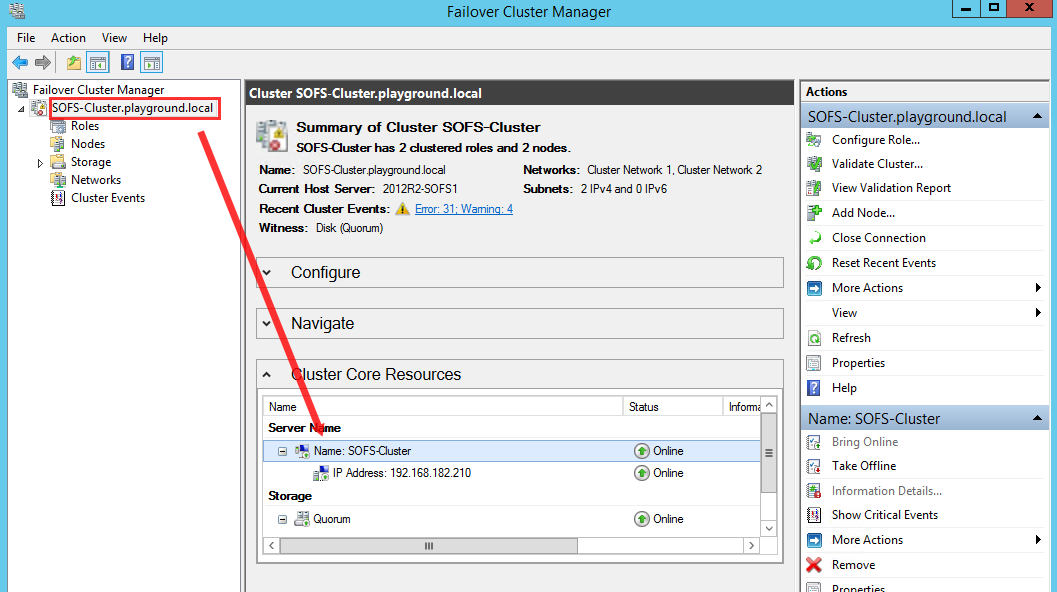Select SOFS-Cluster.playground.local in the tree
The image size is (1057, 592).
pyautogui.click(x=132, y=108)
